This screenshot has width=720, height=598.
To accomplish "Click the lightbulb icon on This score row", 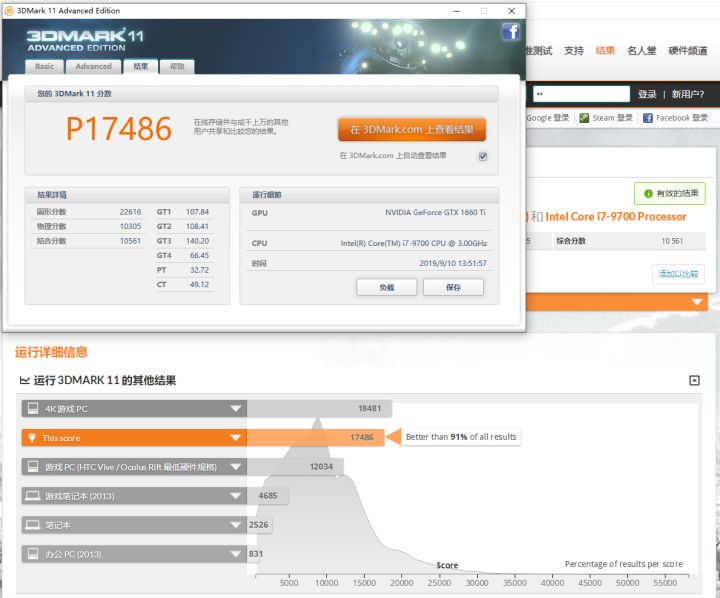I will pos(32,438).
